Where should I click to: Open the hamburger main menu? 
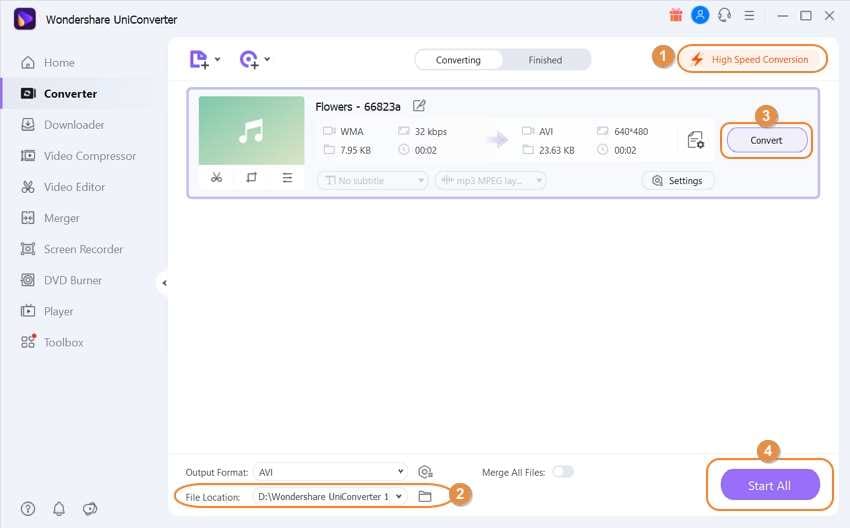coord(749,16)
